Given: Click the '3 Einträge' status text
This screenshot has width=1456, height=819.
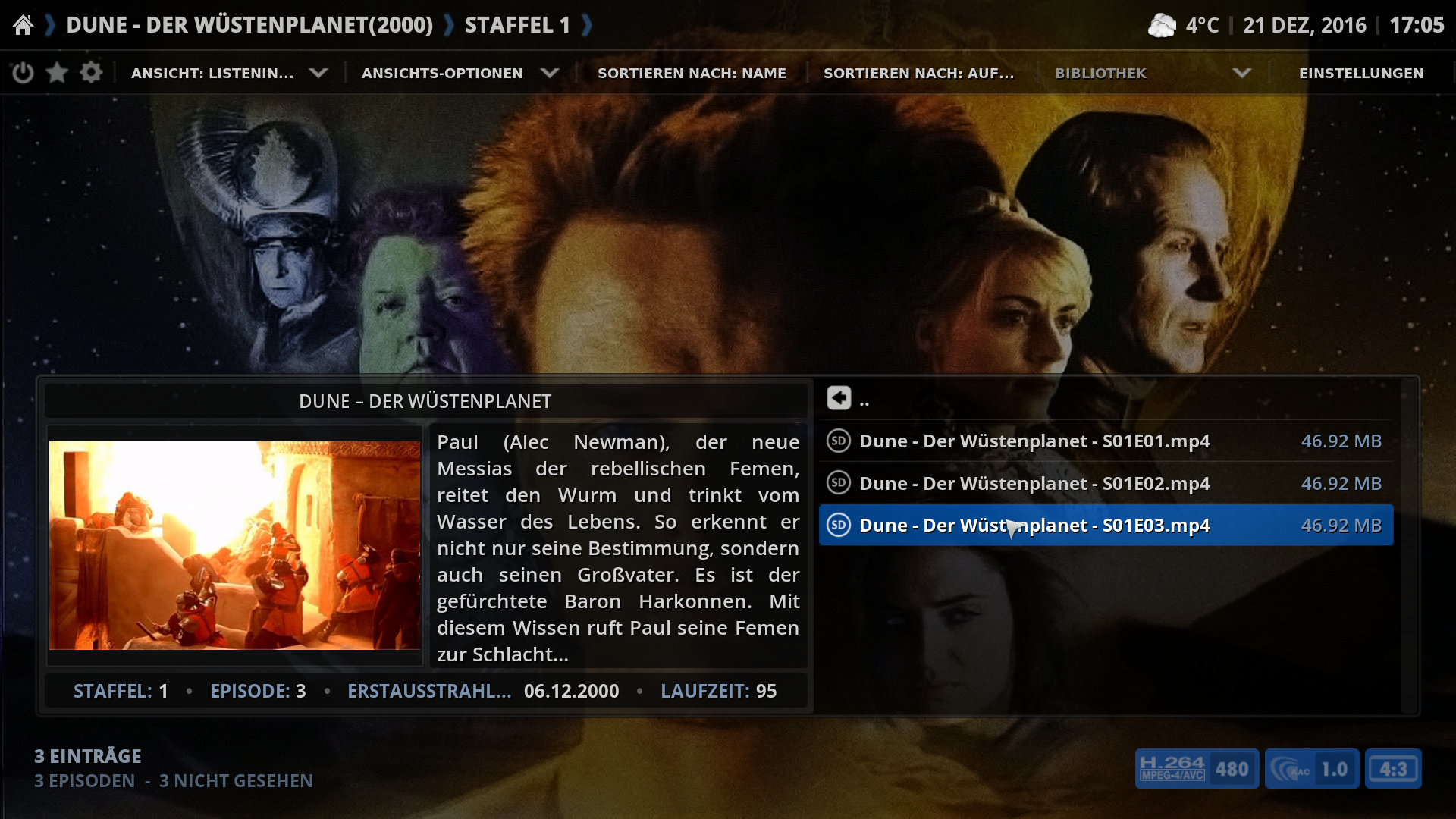Looking at the screenshot, I should (x=88, y=756).
